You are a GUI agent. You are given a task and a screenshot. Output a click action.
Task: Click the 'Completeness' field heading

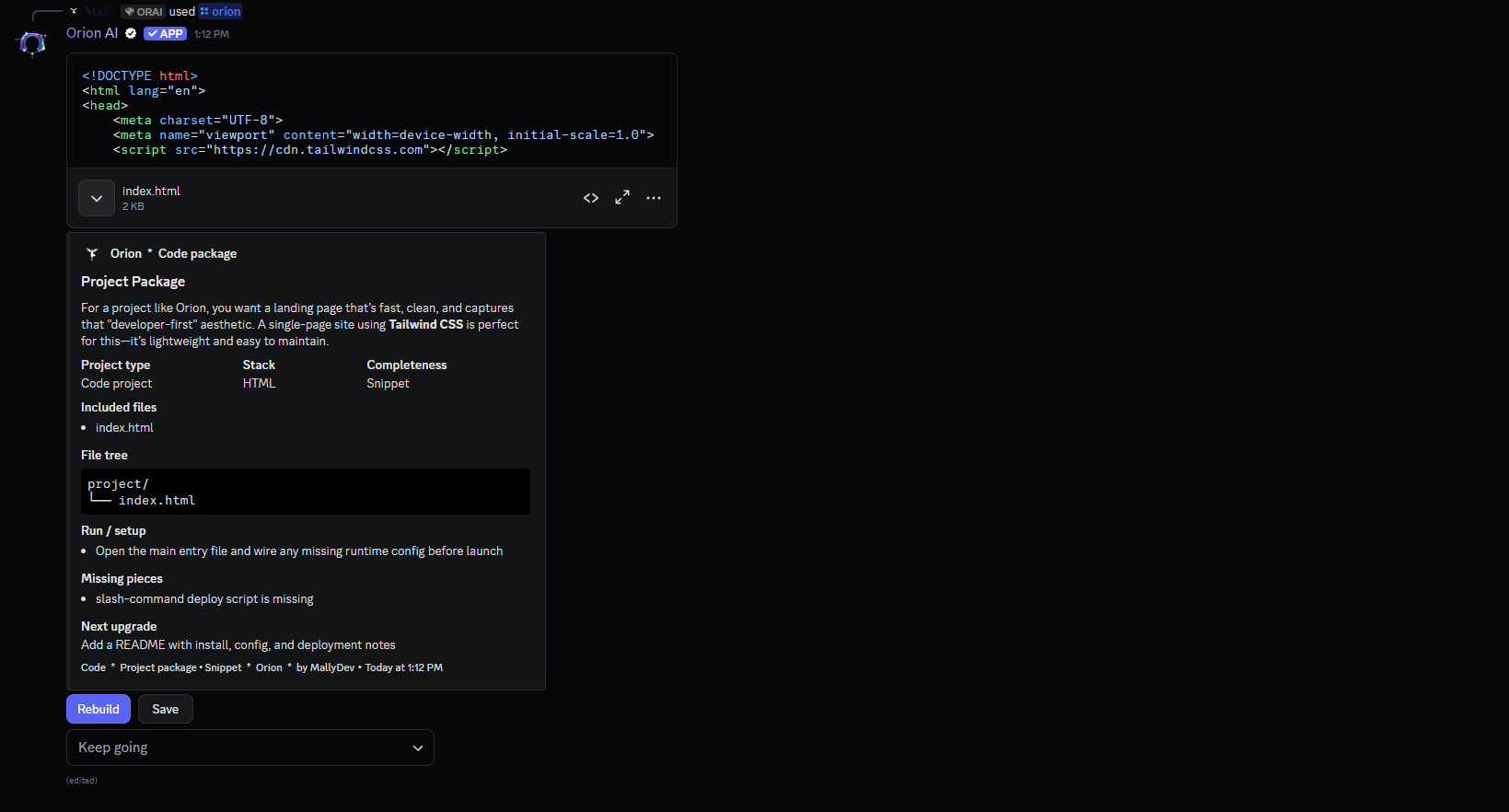click(x=406, y=365)
